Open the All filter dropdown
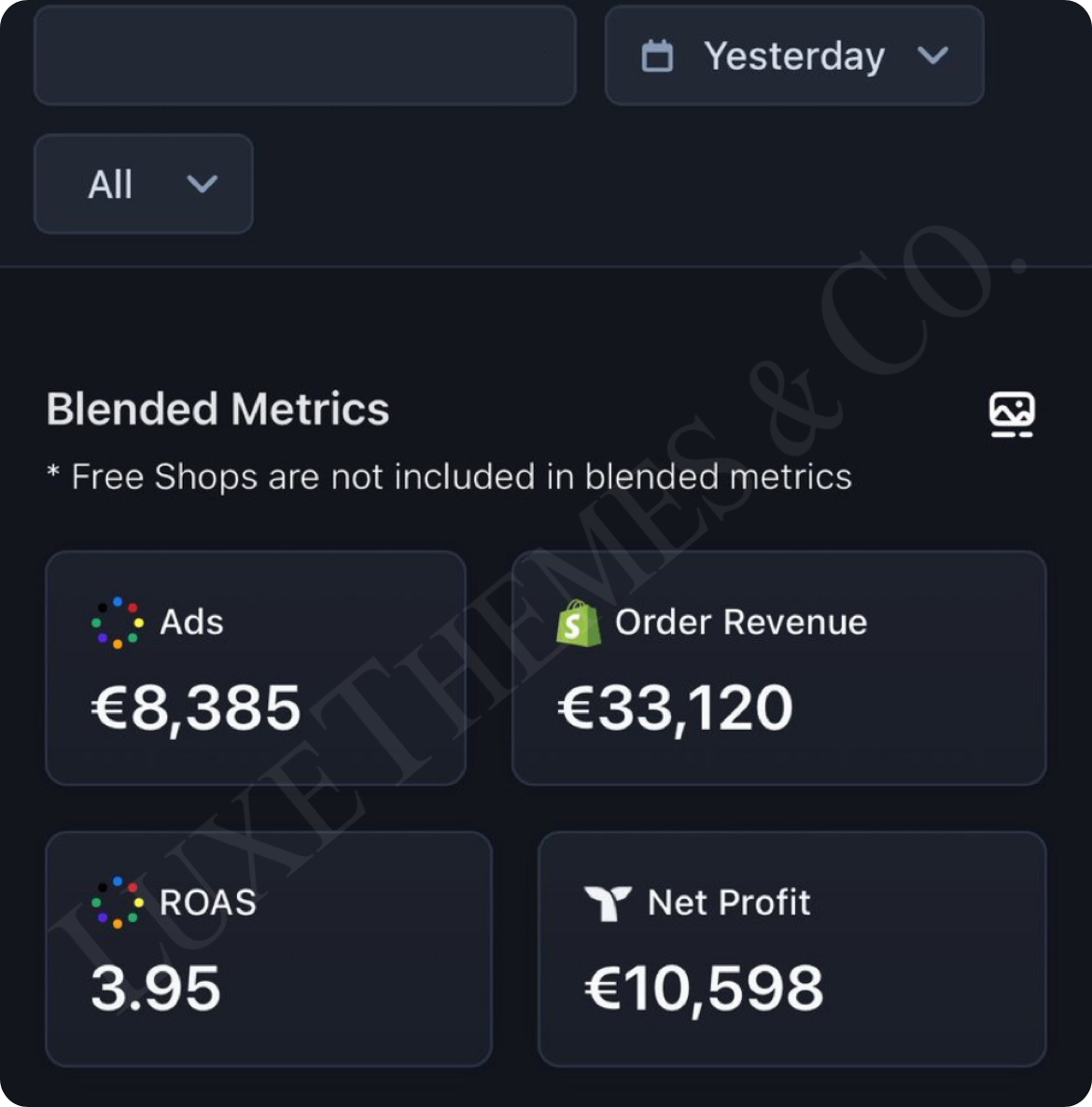1092x1107 pixels. click(144, 184)
